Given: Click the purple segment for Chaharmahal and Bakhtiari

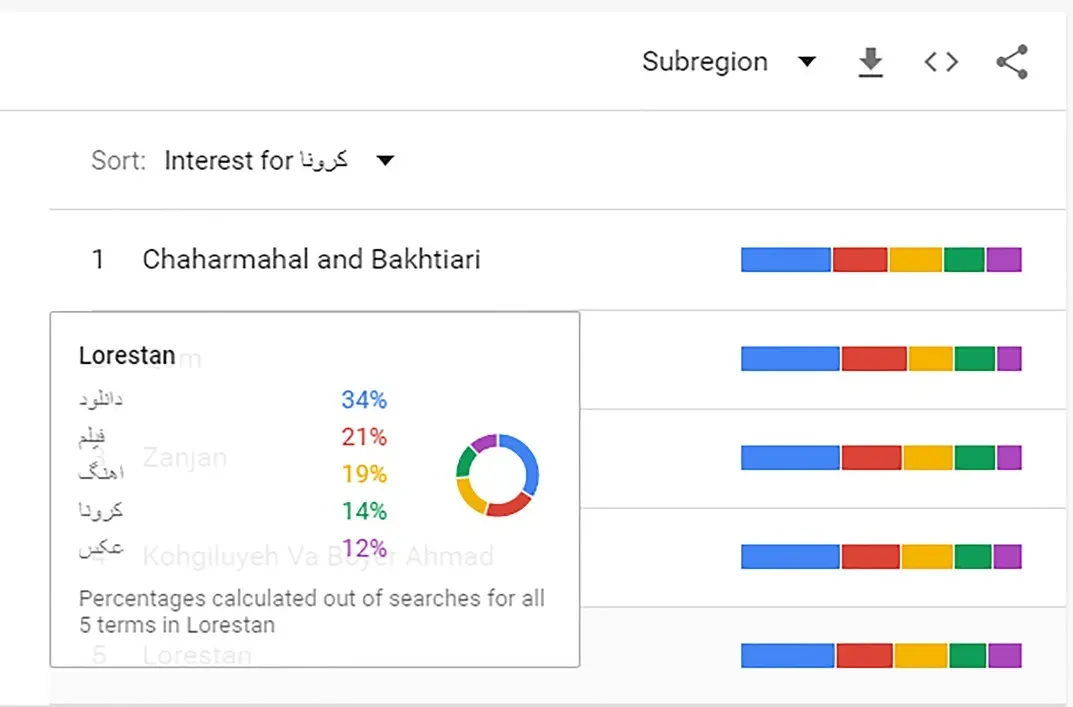Looking at the screenshot, I should (1003, 260).
